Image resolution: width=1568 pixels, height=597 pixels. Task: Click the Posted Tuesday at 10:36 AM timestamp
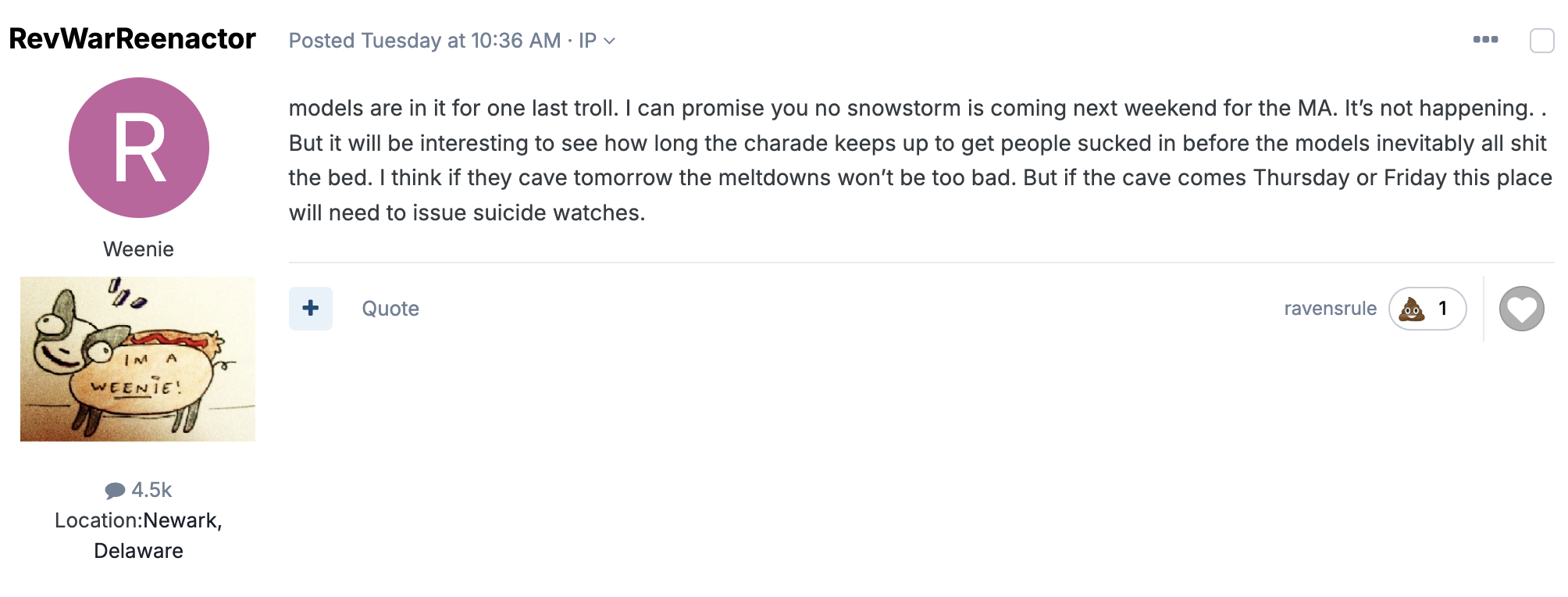pyautogui.click(x=425, y=41)
